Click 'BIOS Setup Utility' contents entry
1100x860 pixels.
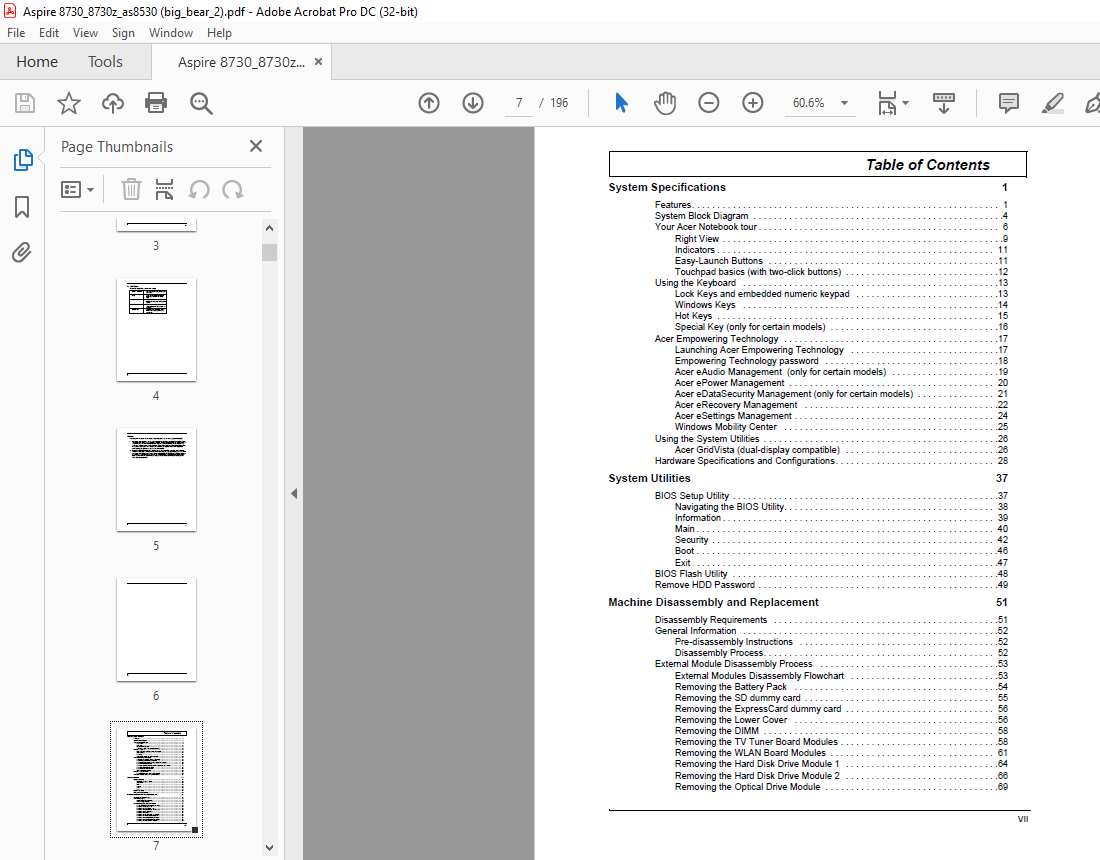[692, 496]
